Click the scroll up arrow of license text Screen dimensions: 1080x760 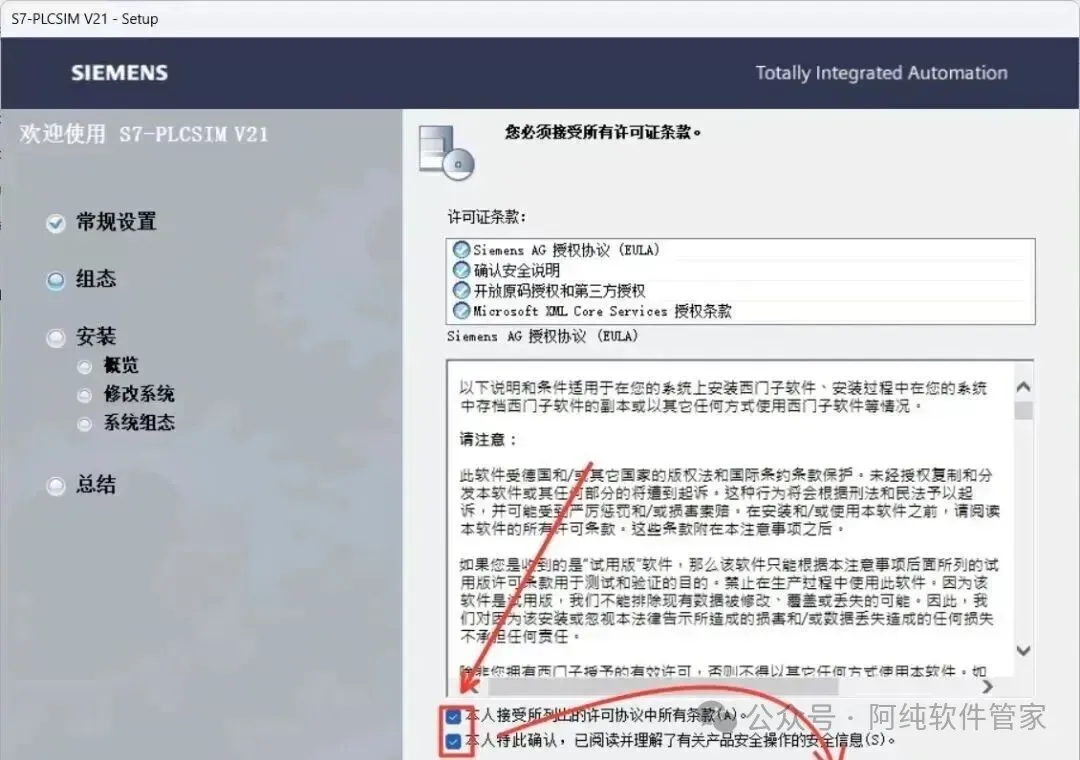click(1024, 387)
